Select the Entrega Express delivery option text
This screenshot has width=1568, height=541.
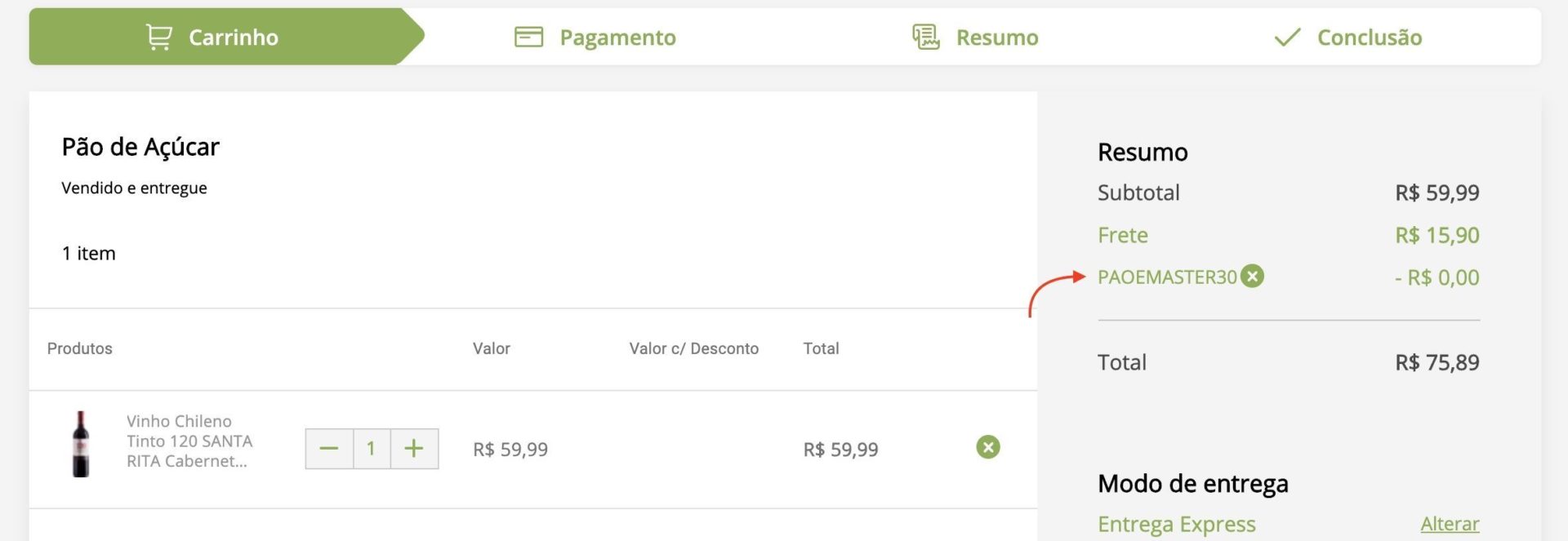point(1177,524)
